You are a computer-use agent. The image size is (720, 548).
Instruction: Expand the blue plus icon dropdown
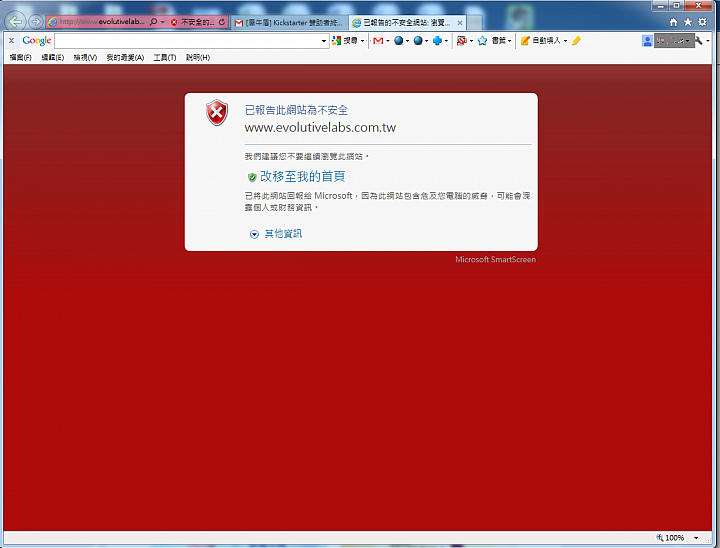pos(446,41)
